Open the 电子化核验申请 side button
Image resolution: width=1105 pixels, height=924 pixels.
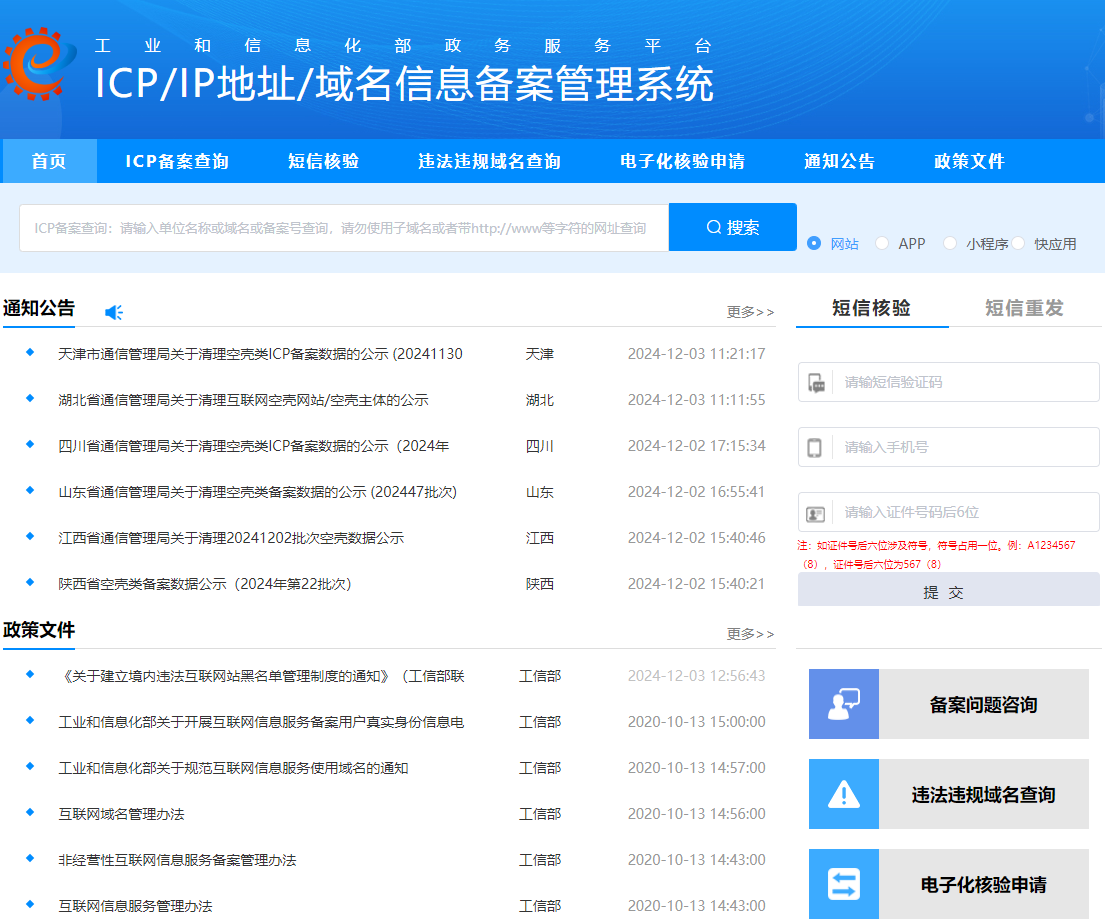(x=949, y=884)
